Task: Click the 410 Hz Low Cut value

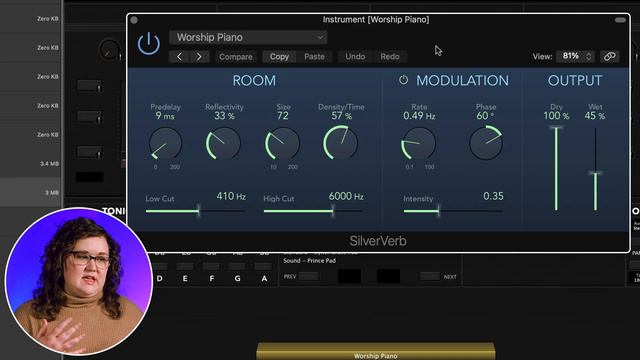Action: [x=231, y=196]
